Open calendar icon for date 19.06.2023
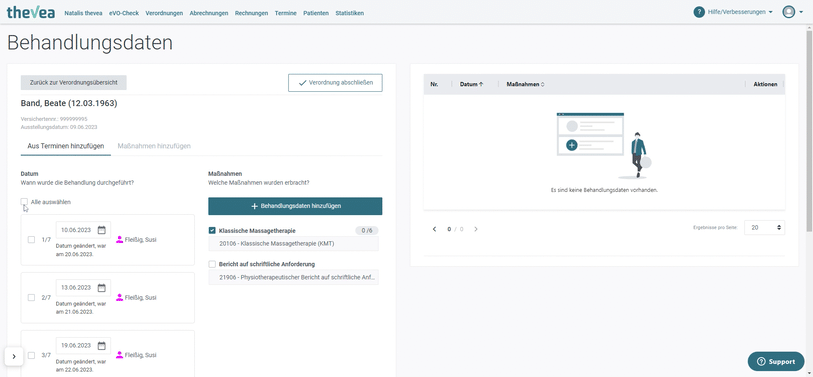 click(x=102, y=345)
